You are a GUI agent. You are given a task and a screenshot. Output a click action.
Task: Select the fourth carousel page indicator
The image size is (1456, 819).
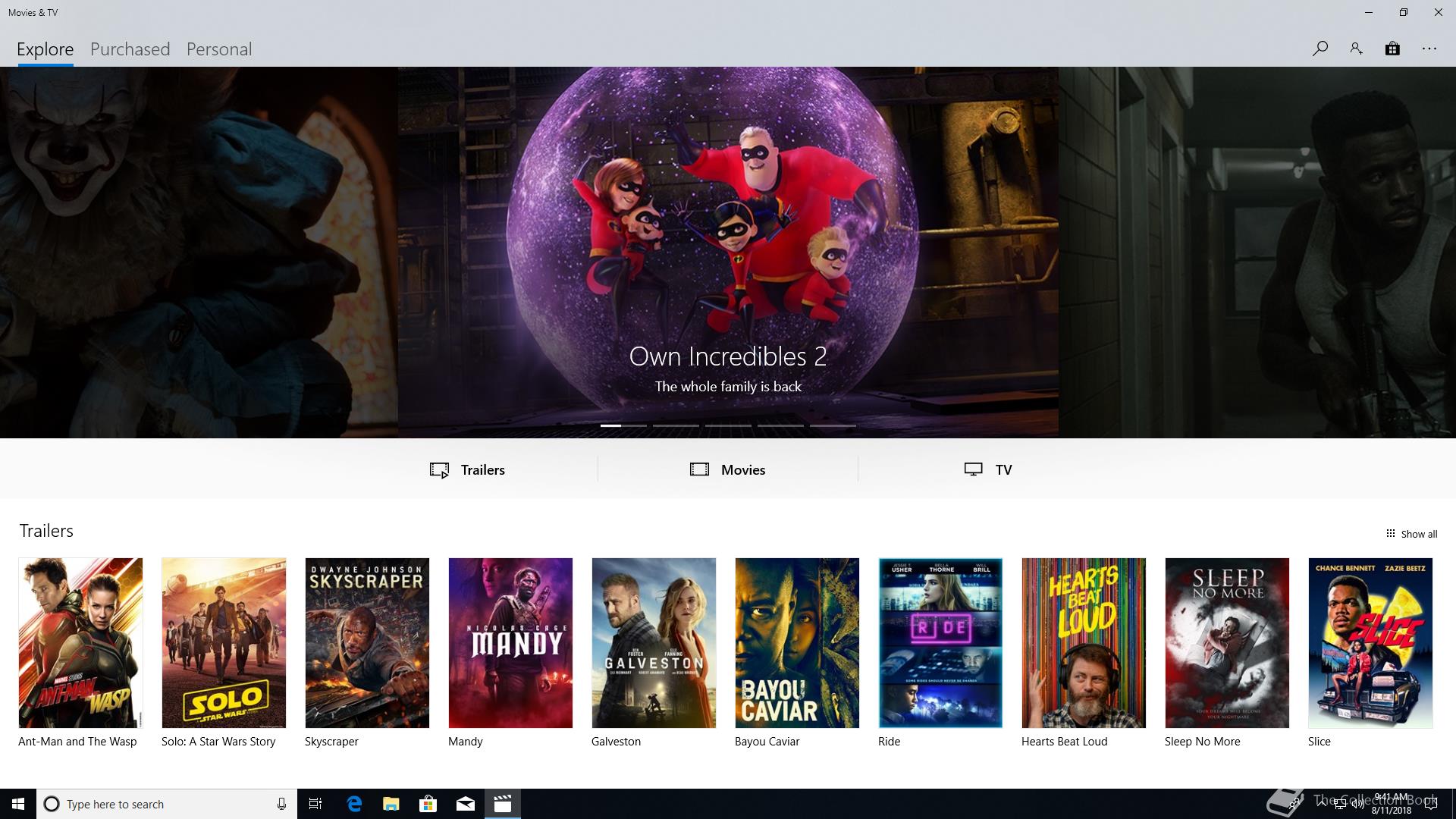(x=780, y=425)
